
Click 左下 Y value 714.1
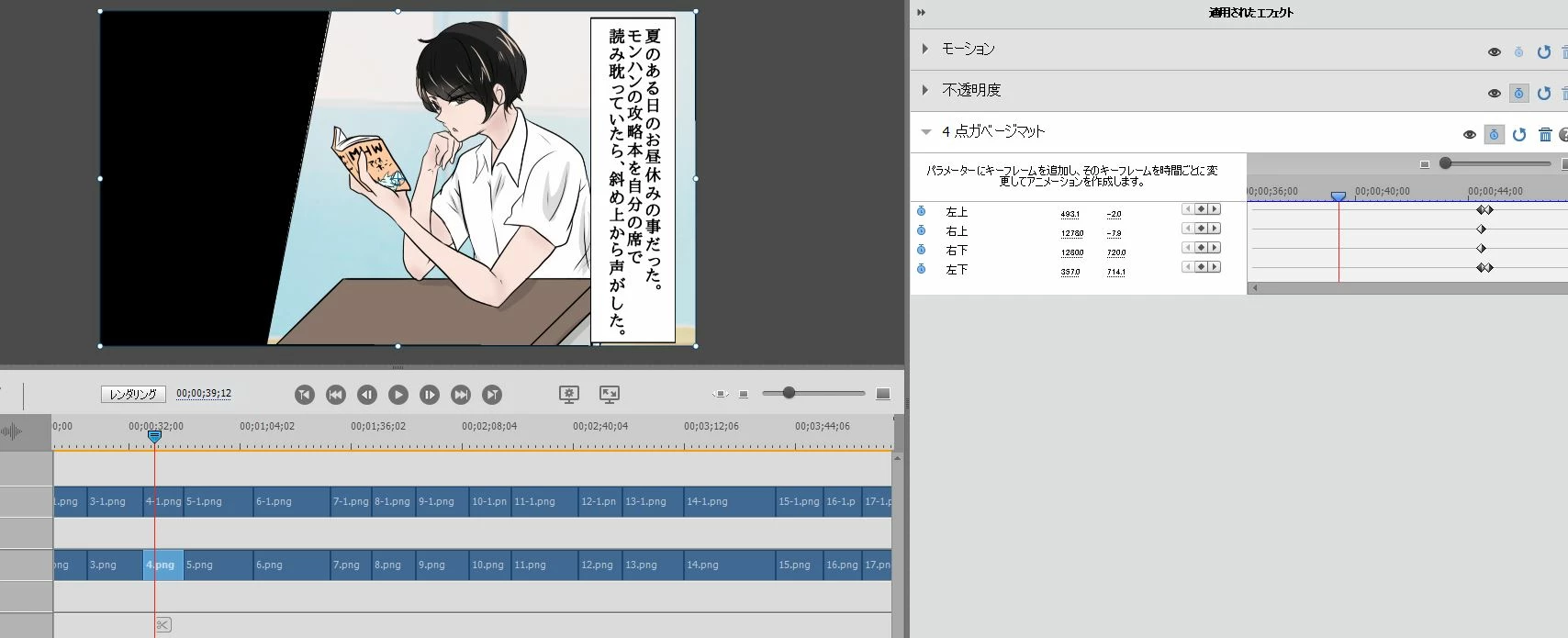point(1116,272)
